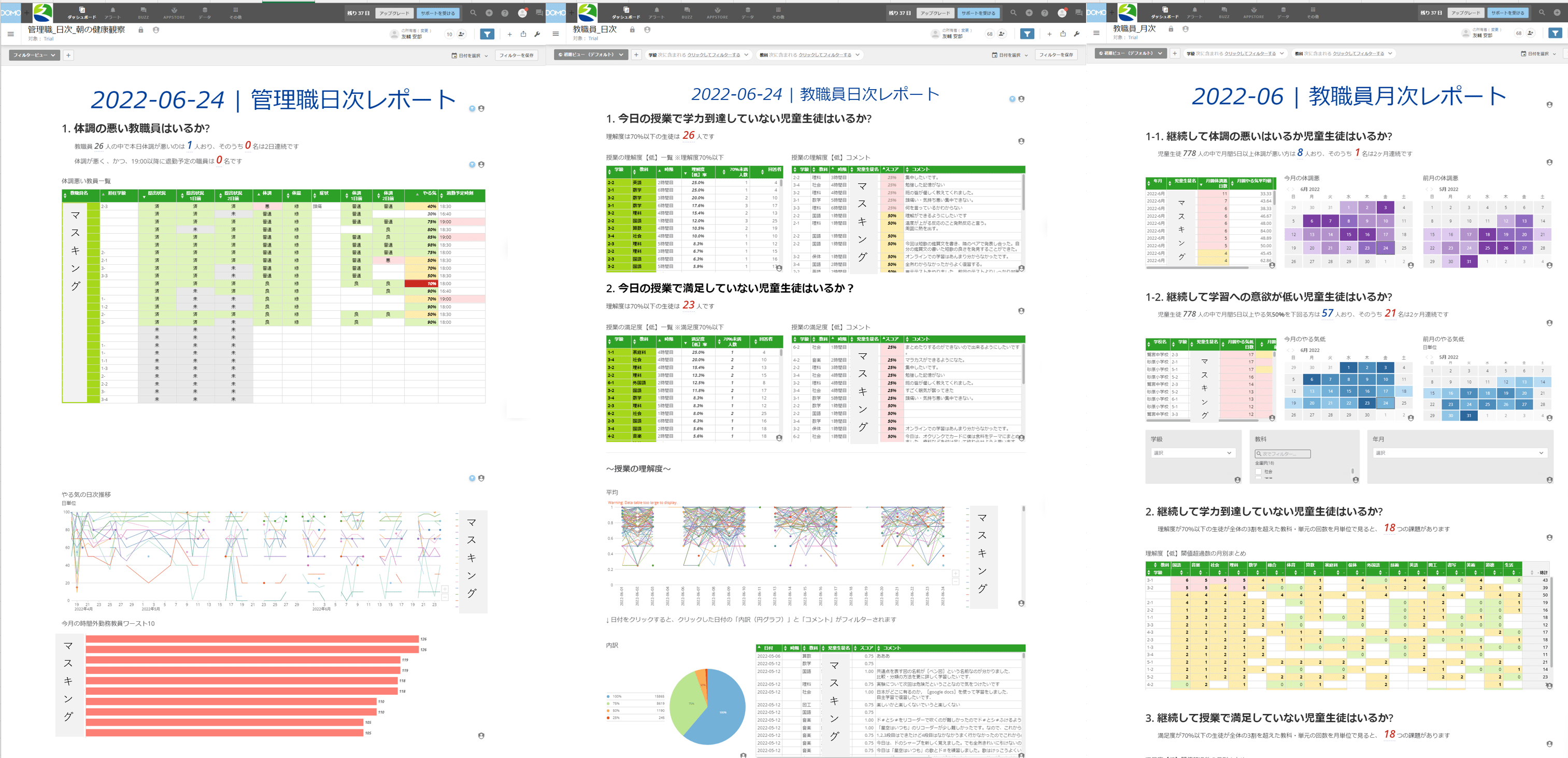Click the top bar of 時間外勤務教員ワースト10 chart
1568x758 pixels.
pyautogui.click(x=252, y=639)
